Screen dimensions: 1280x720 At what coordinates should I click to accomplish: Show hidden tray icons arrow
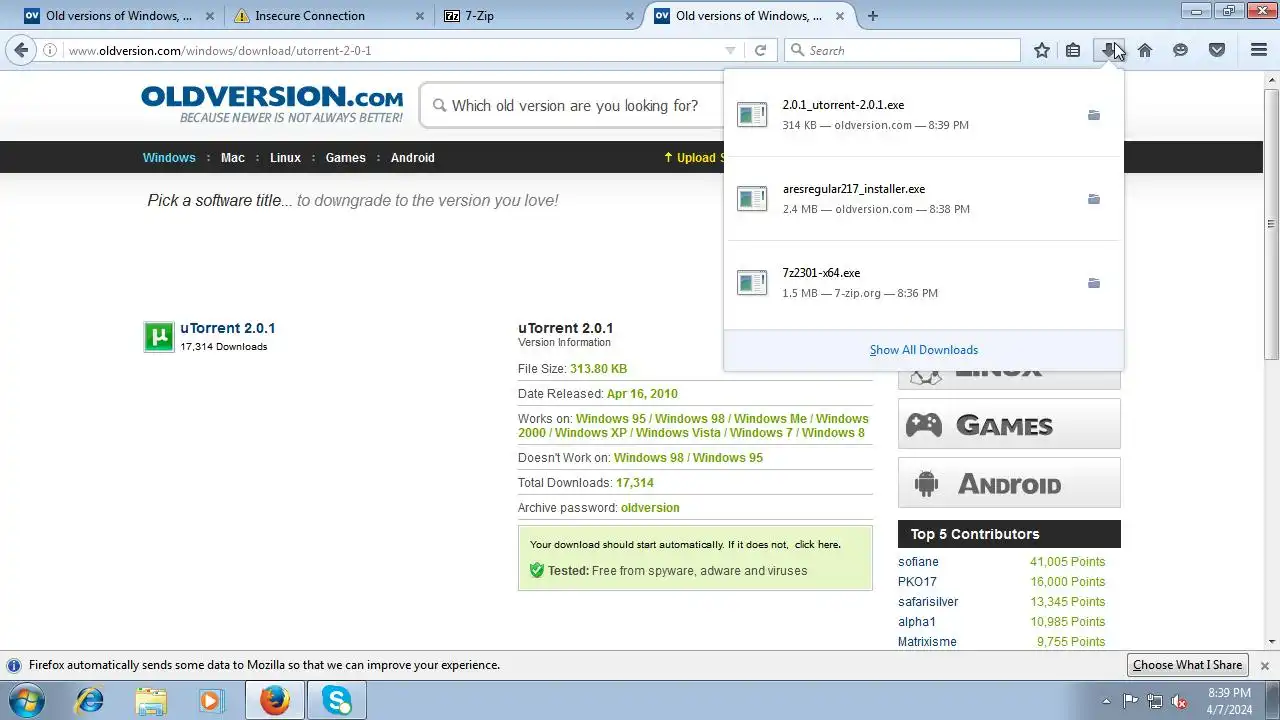(x=1106, y=701)
